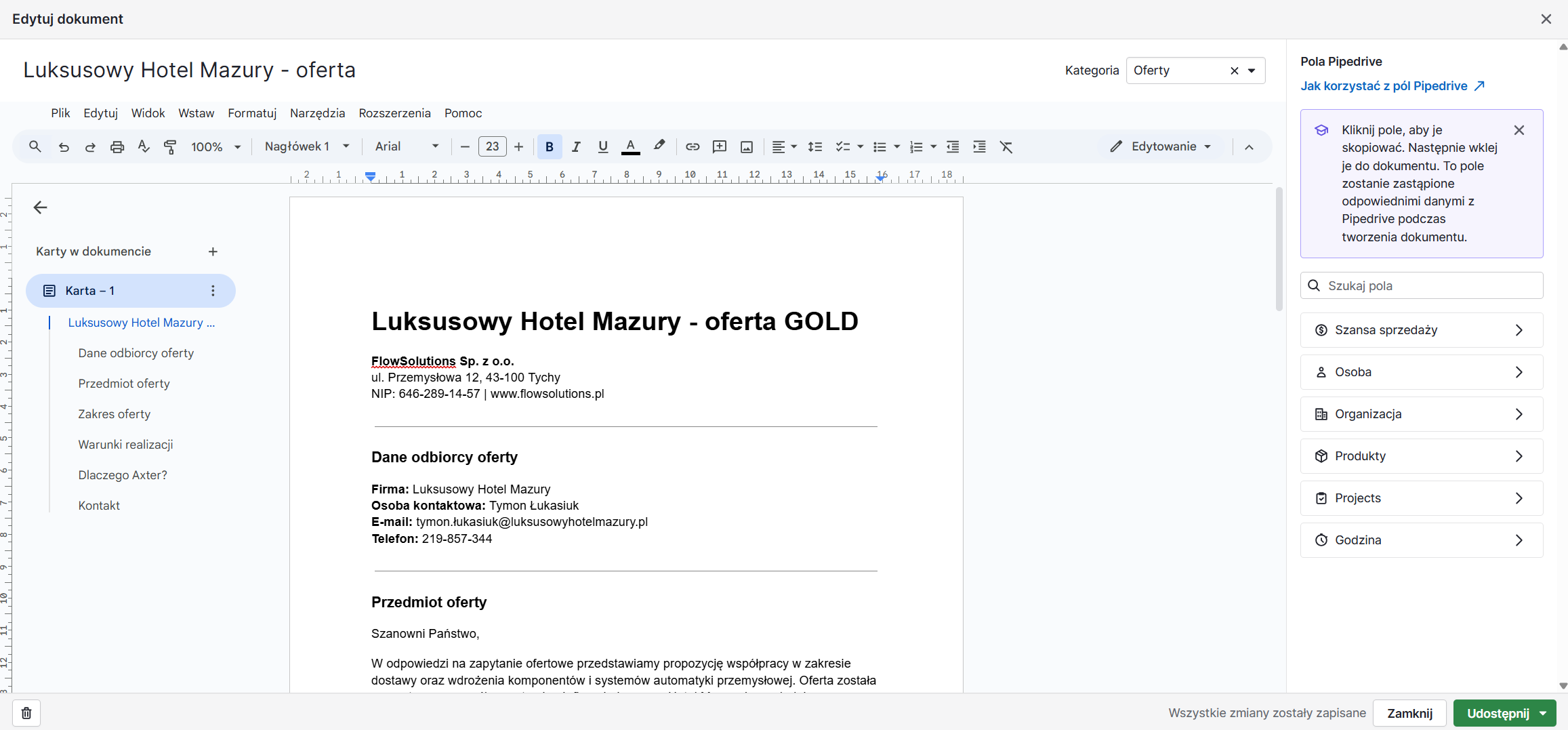Expand the Osoba fields

(1422, 372)
